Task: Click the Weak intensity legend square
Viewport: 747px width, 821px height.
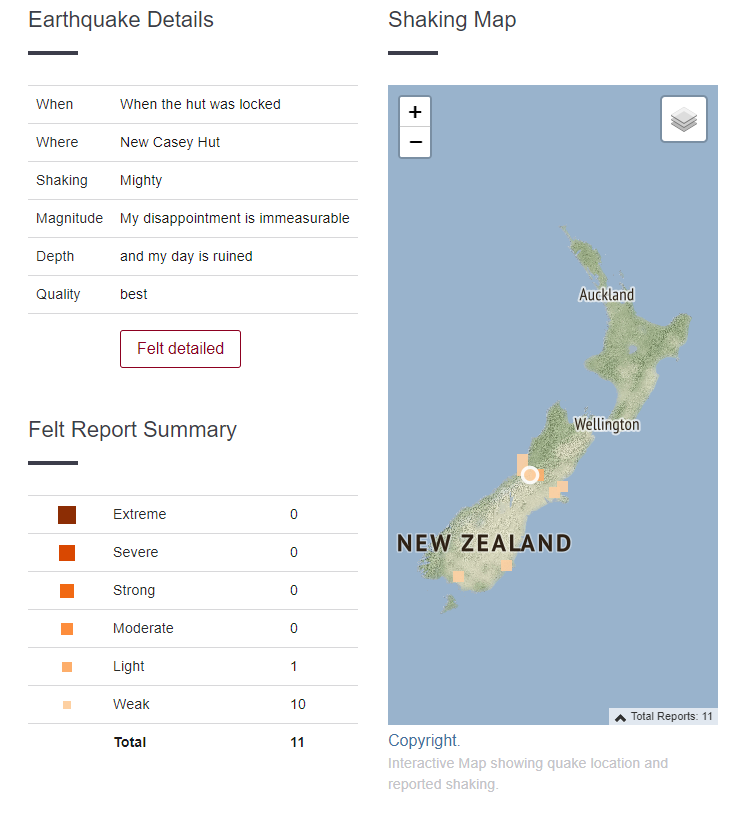Action: click(x=67, y=705)
